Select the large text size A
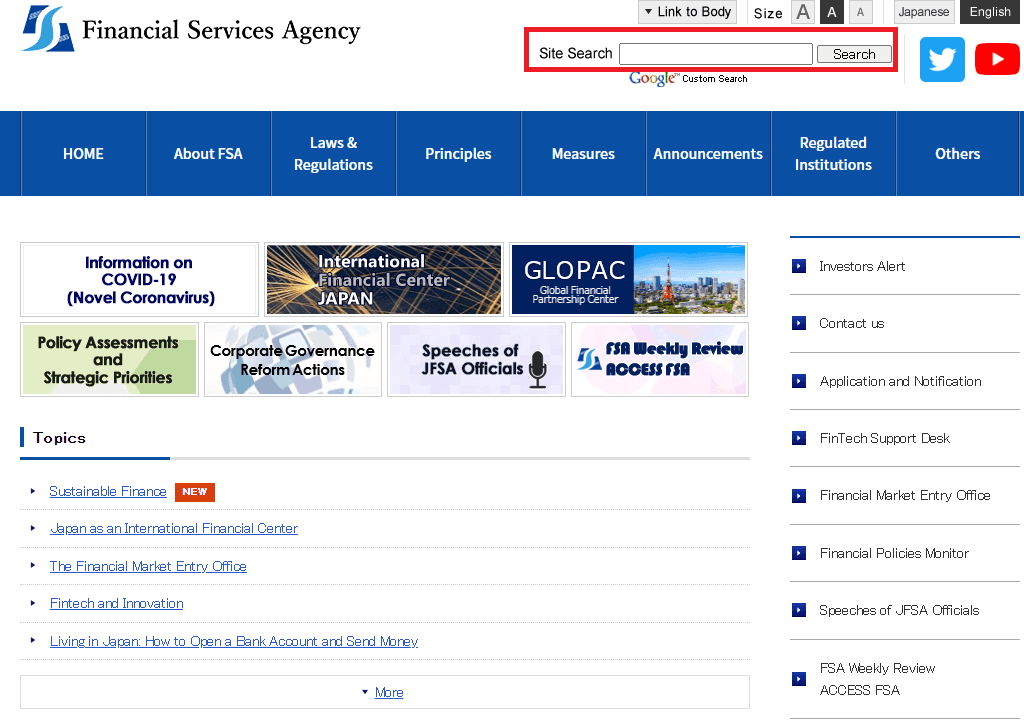1024x725 pixels. pyautogui.click(x=803, y=12)
